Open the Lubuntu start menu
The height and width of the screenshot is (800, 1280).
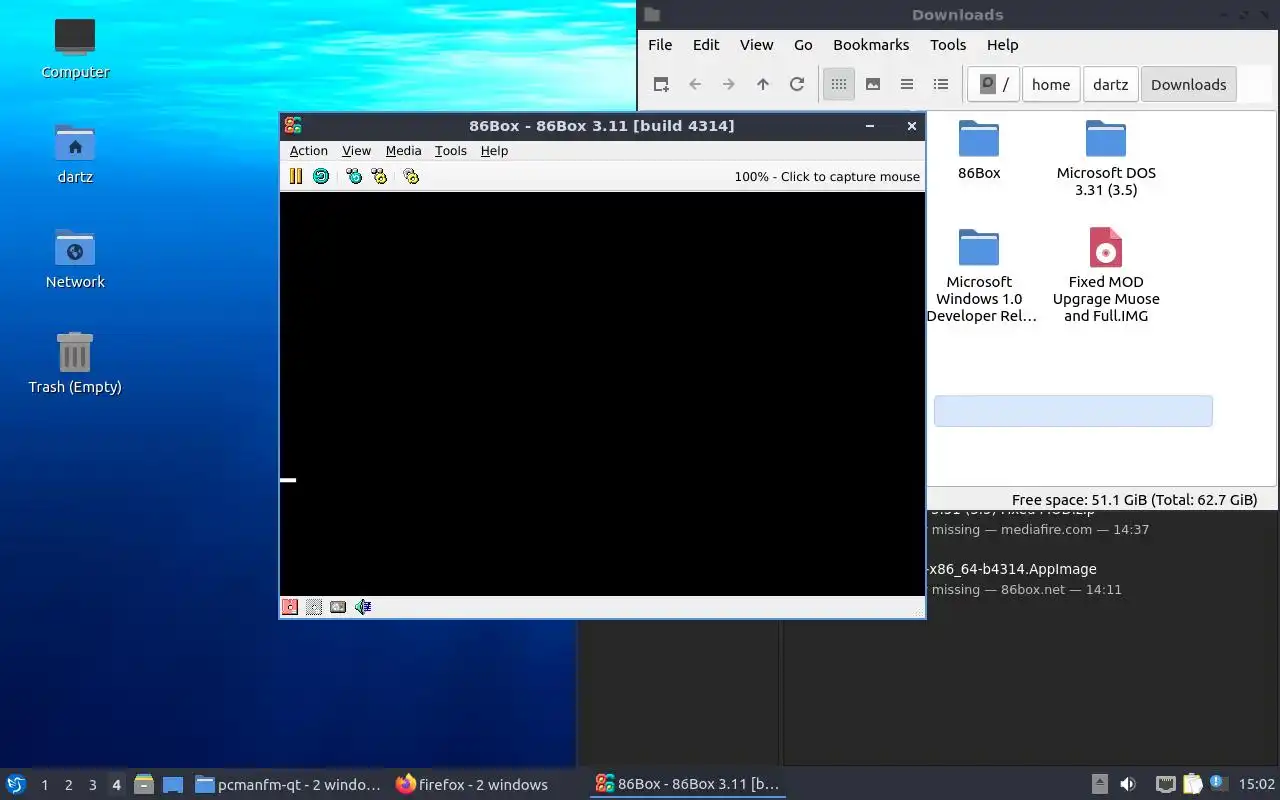coord(16,784)
